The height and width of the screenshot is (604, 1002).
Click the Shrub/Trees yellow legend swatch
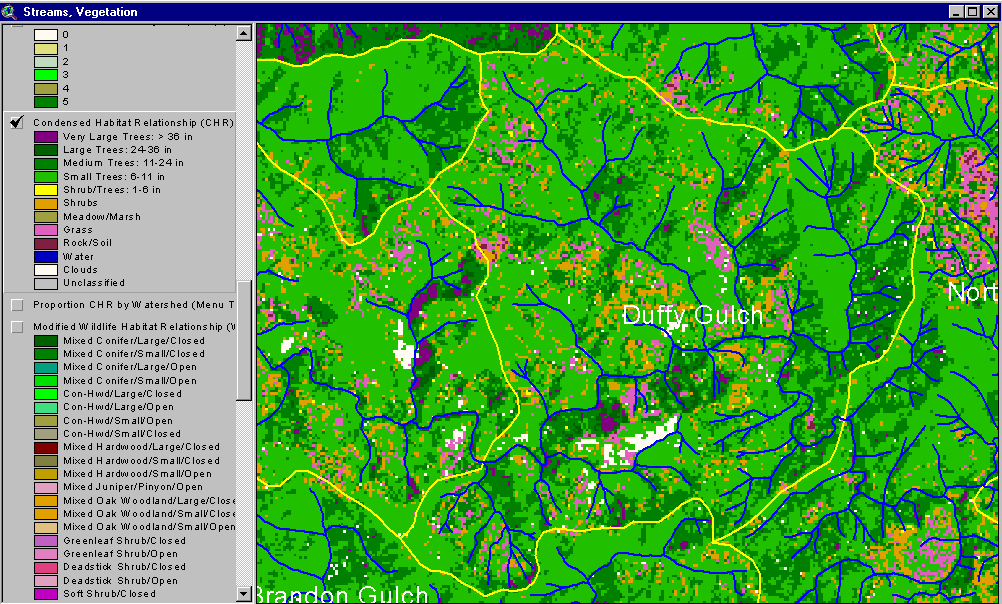(46, 190)
